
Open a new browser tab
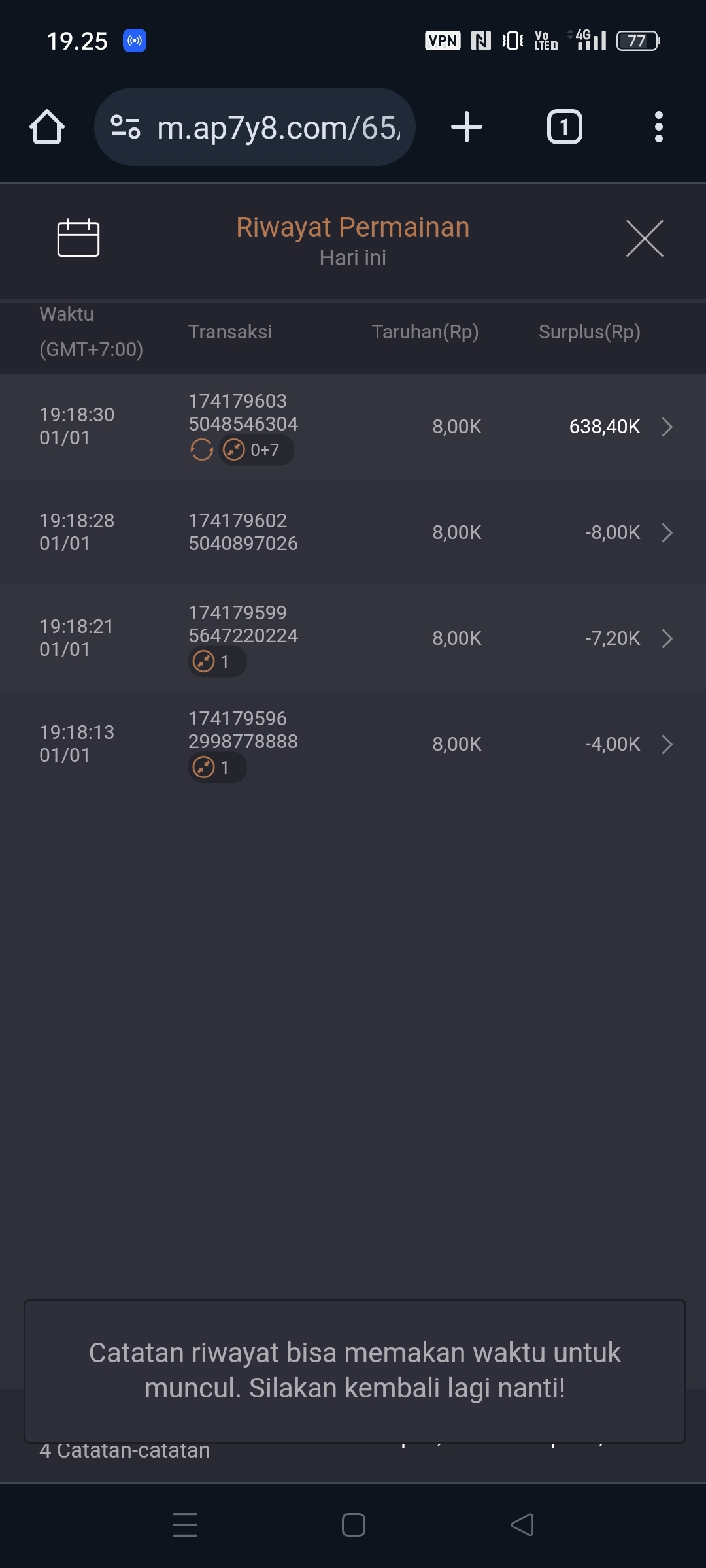467,127
